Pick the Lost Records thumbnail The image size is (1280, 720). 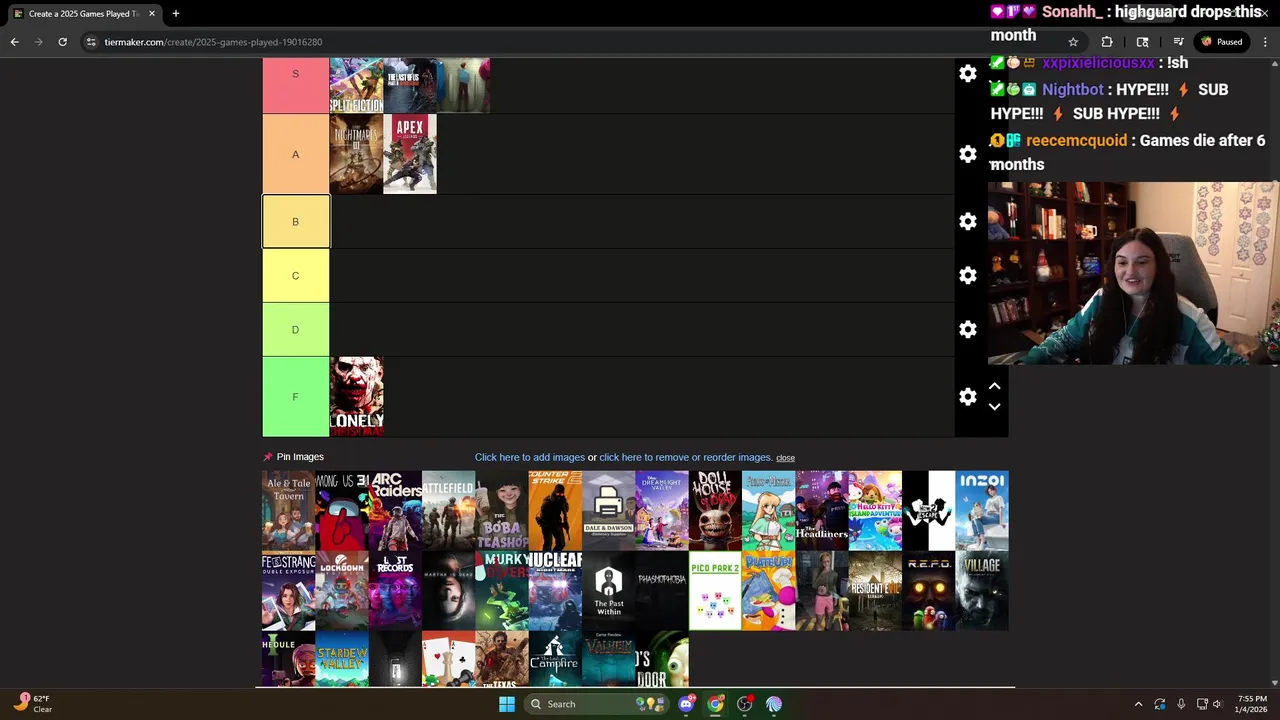pyautogui.click(x=395, y=591)
